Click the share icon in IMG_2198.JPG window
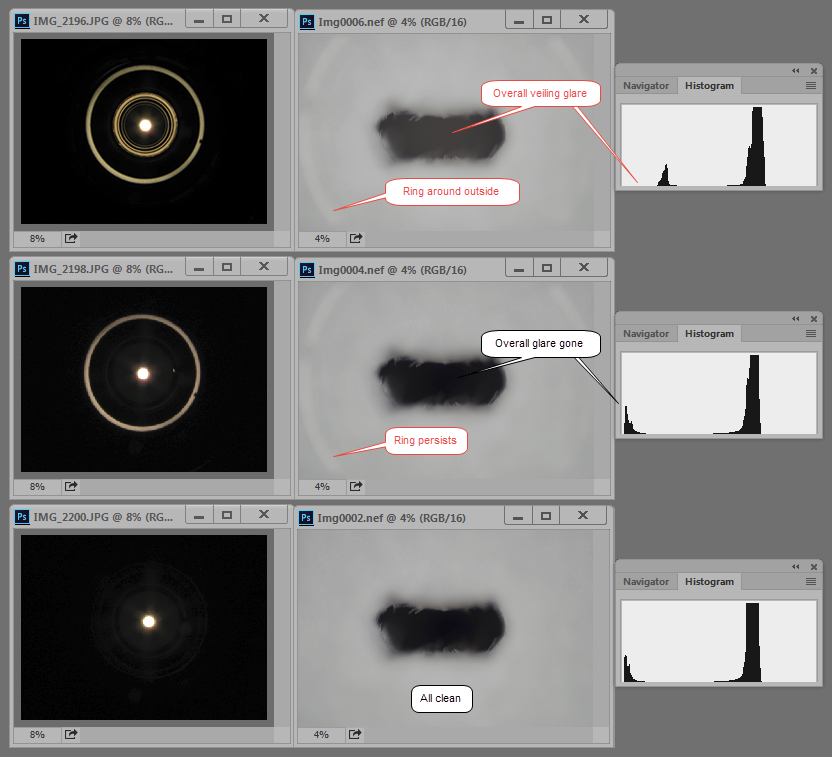 [x=71, y=486]
